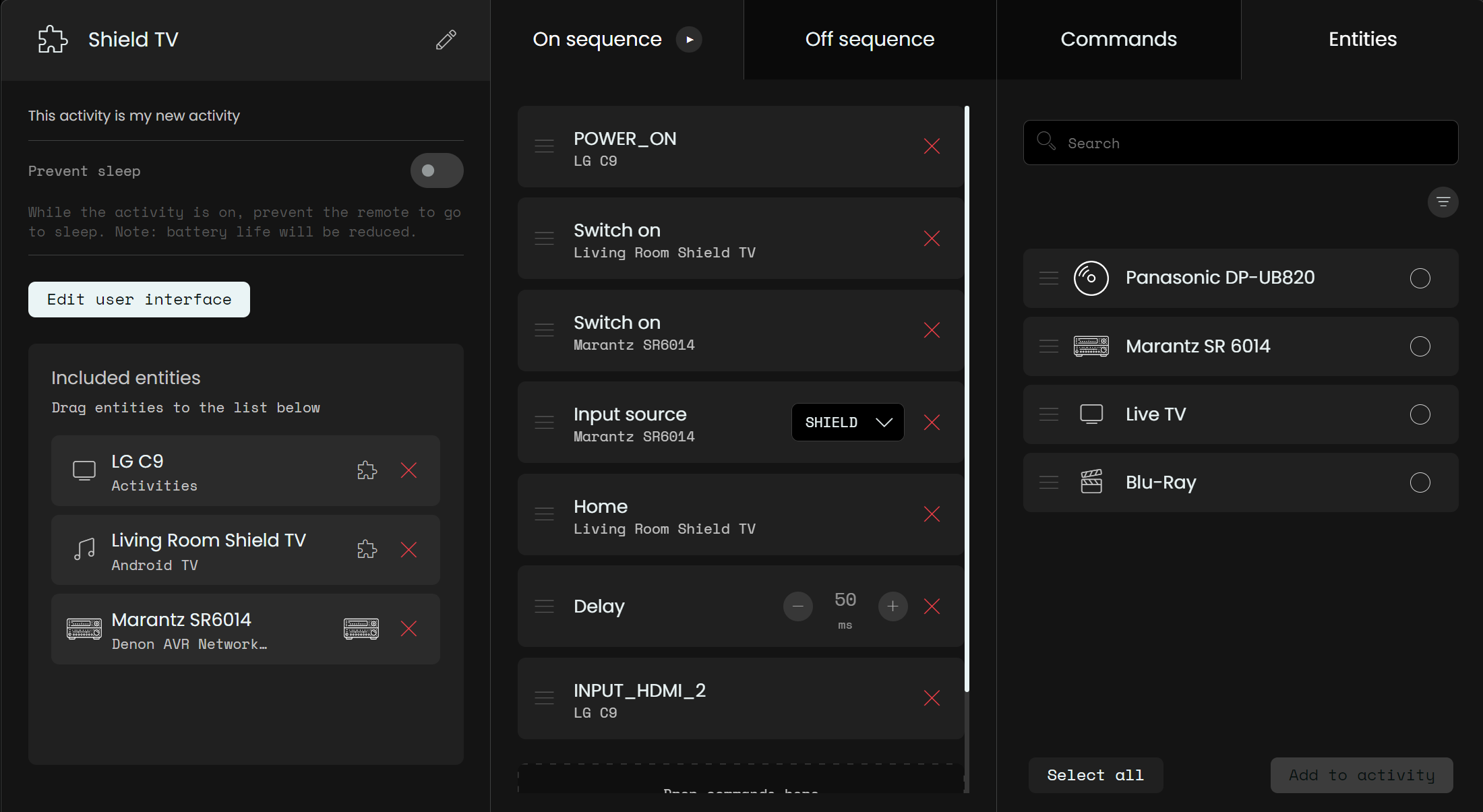Run the On sequence with the play icon

pos(690,40)
